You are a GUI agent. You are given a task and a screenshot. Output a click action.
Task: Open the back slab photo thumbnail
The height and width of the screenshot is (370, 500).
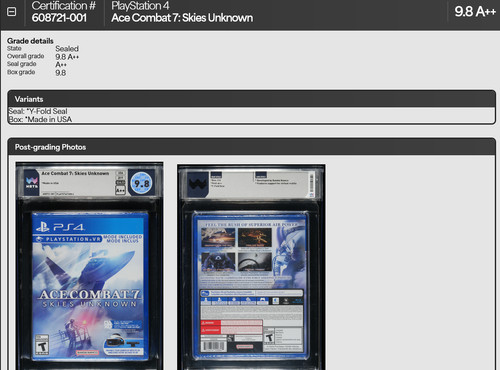coord(251,267)
